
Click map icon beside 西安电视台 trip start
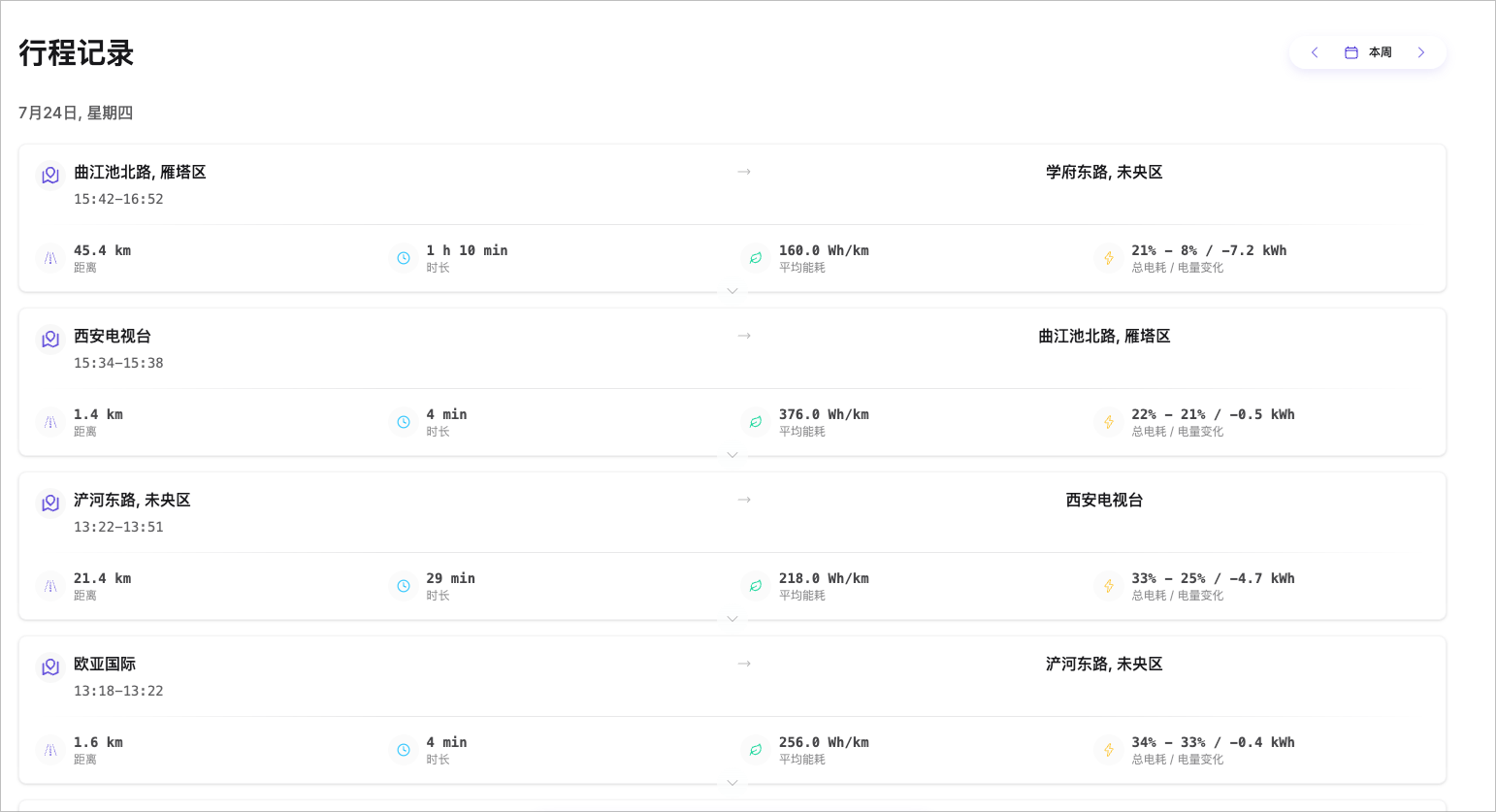point(50,340)
